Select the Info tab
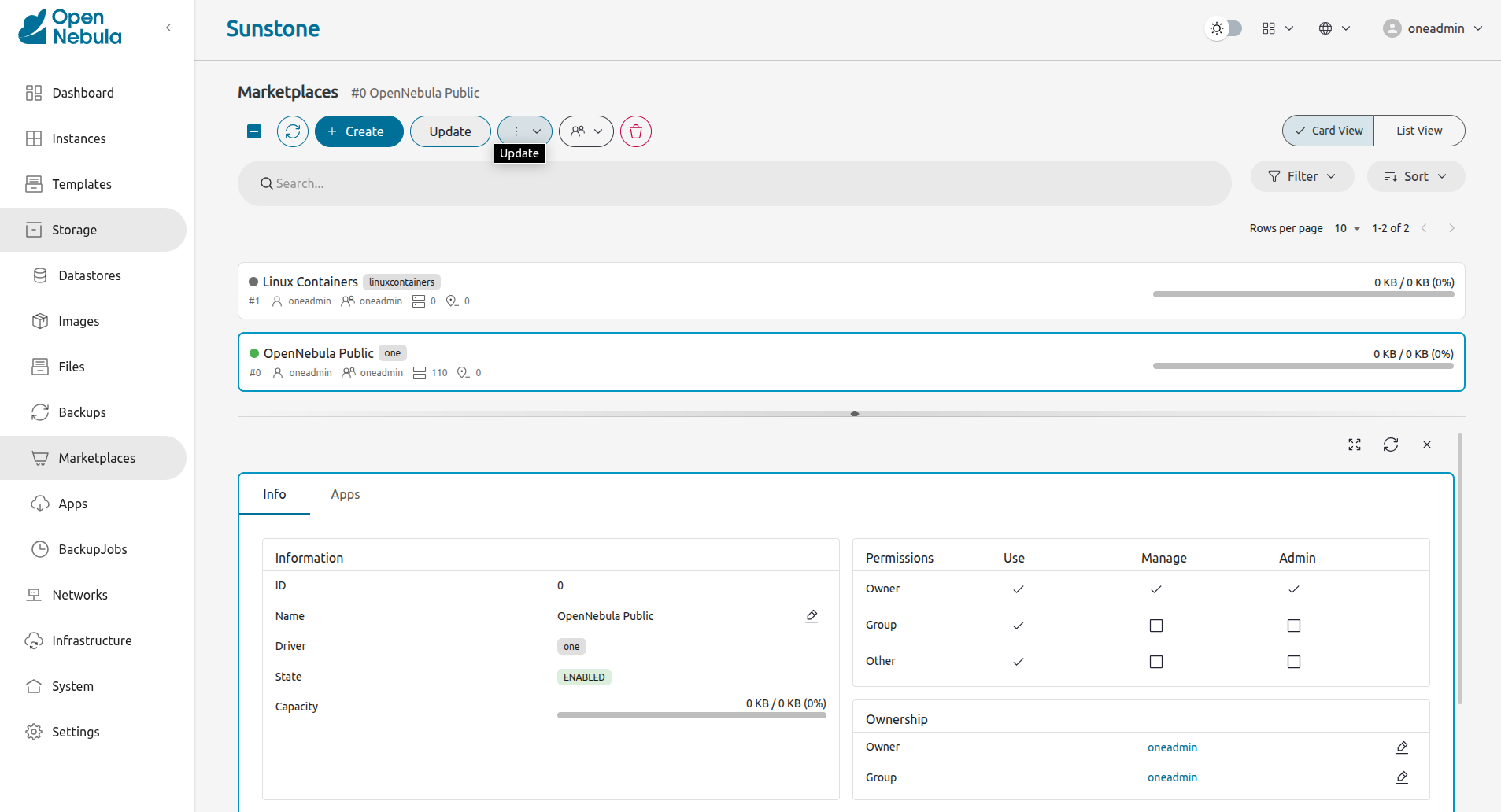The width and height of the screenshot is (1501, 812). pos(274,494)
